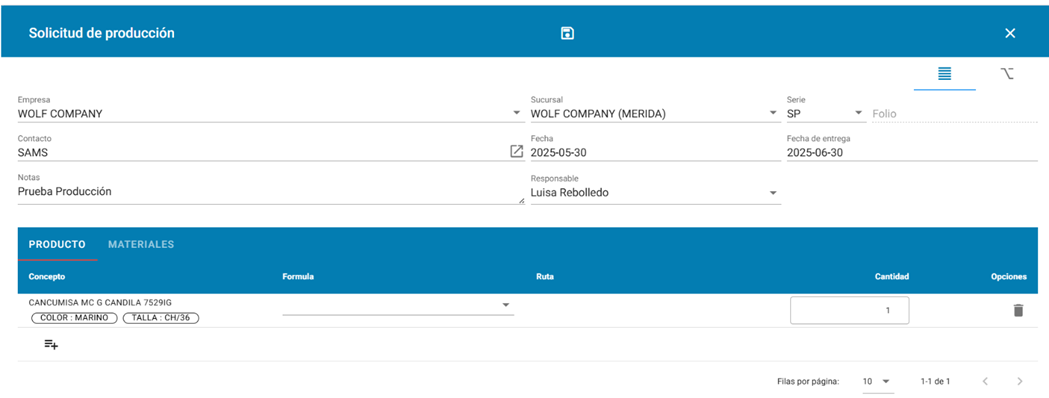Expand the Empresa dropdown

click(x=516, y=113)
